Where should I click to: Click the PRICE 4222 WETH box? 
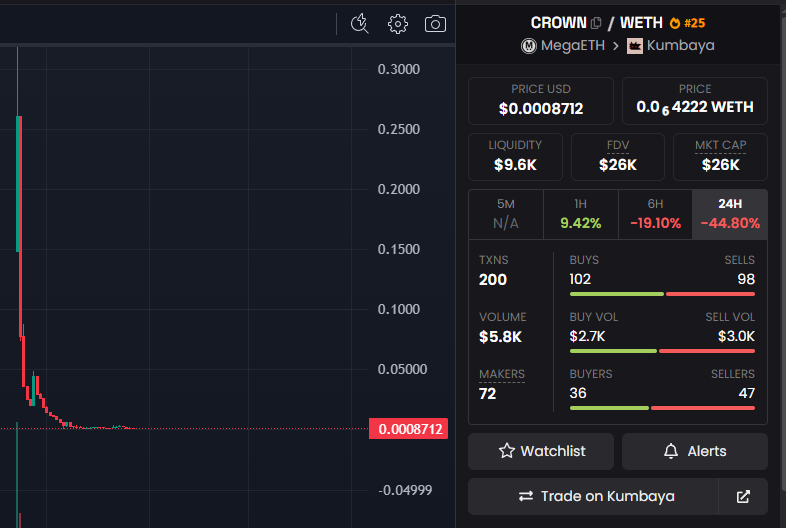[x=695, y=101]
